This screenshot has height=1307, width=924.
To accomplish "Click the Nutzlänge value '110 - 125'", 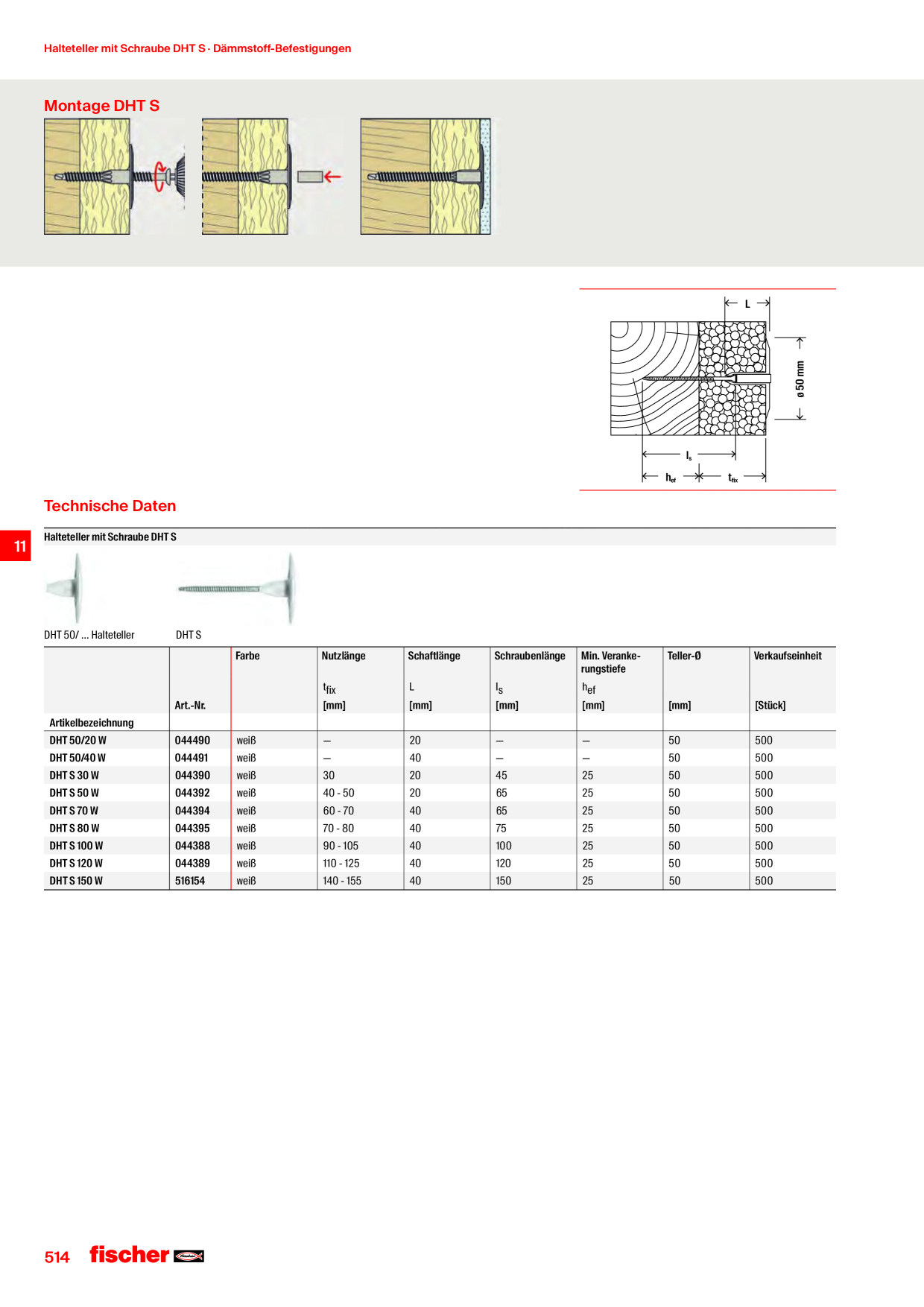I will pyautogui.click(x=341, y=863).
